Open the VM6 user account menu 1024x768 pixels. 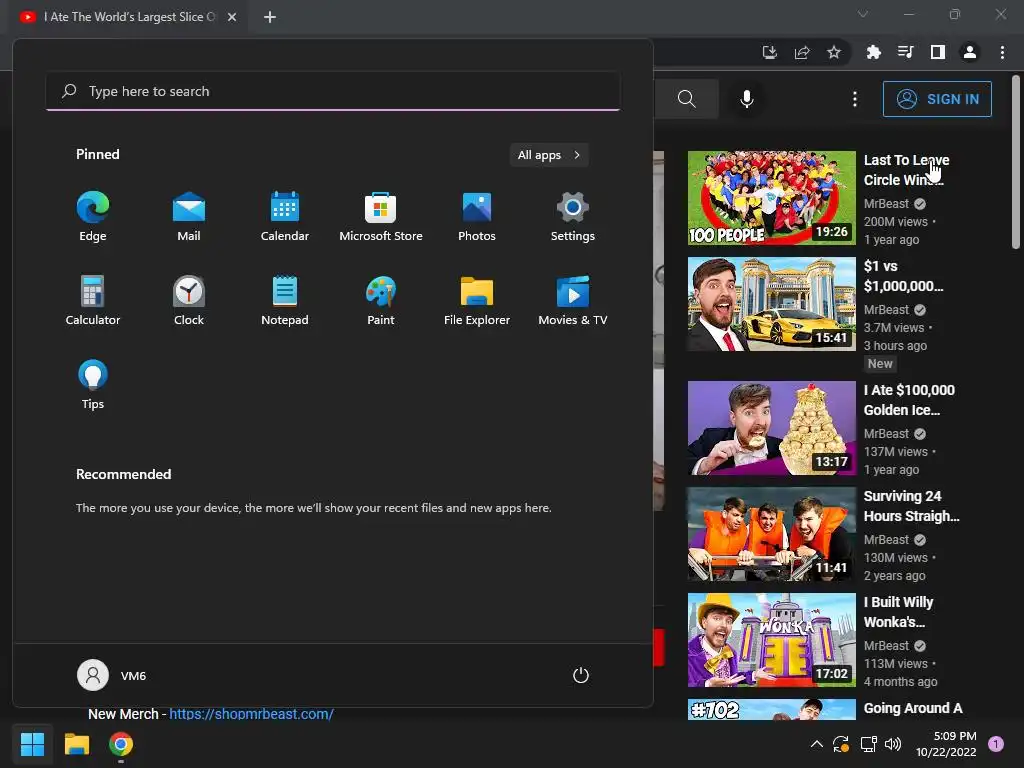[x=112, y=675]
